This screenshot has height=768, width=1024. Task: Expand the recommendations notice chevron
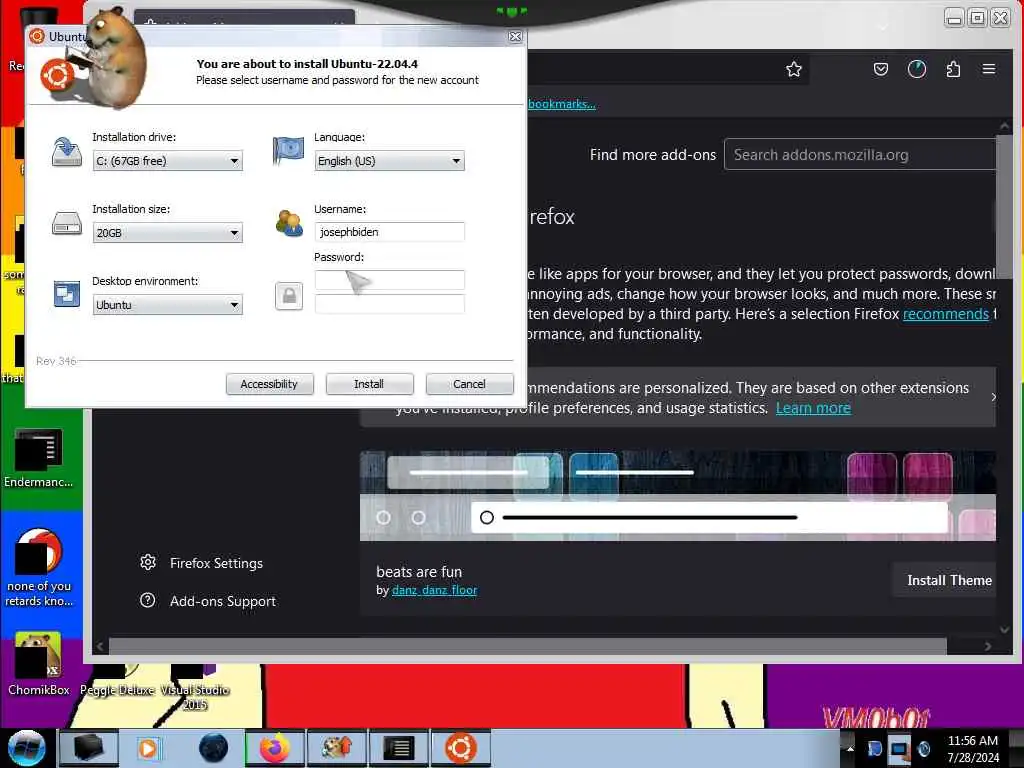tap(993, 397)
